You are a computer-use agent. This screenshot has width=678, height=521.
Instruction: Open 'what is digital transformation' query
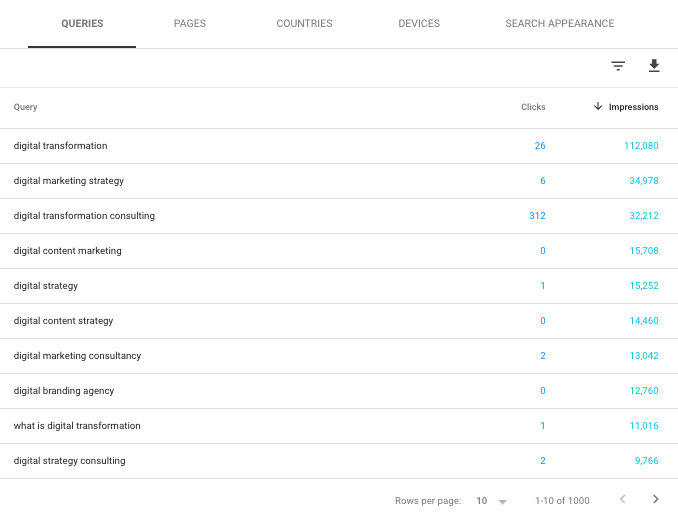click(77, 426)
